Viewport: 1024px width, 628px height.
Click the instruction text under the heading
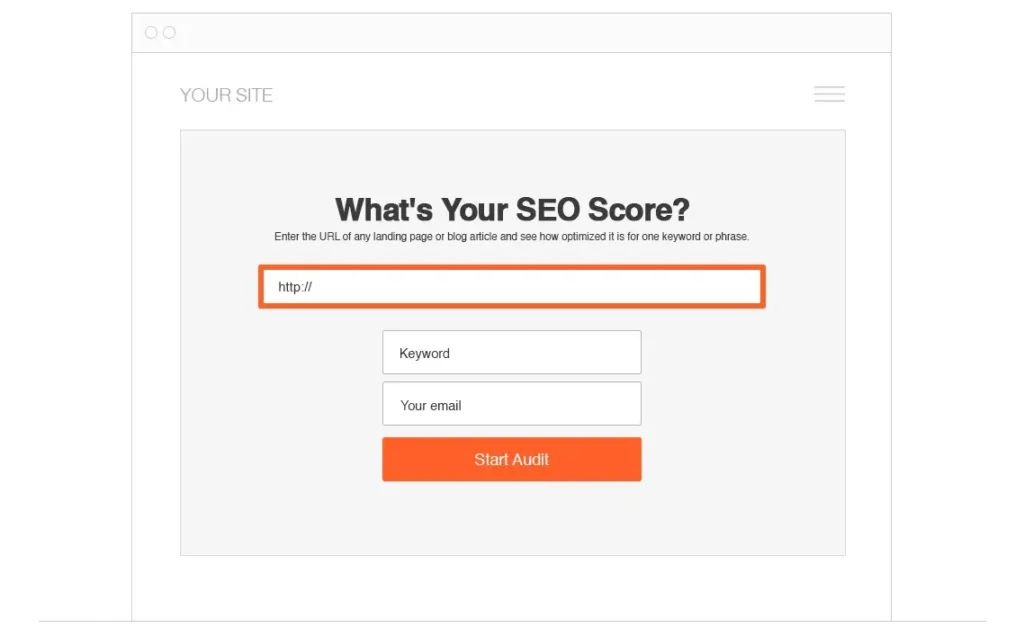(512, 237)
